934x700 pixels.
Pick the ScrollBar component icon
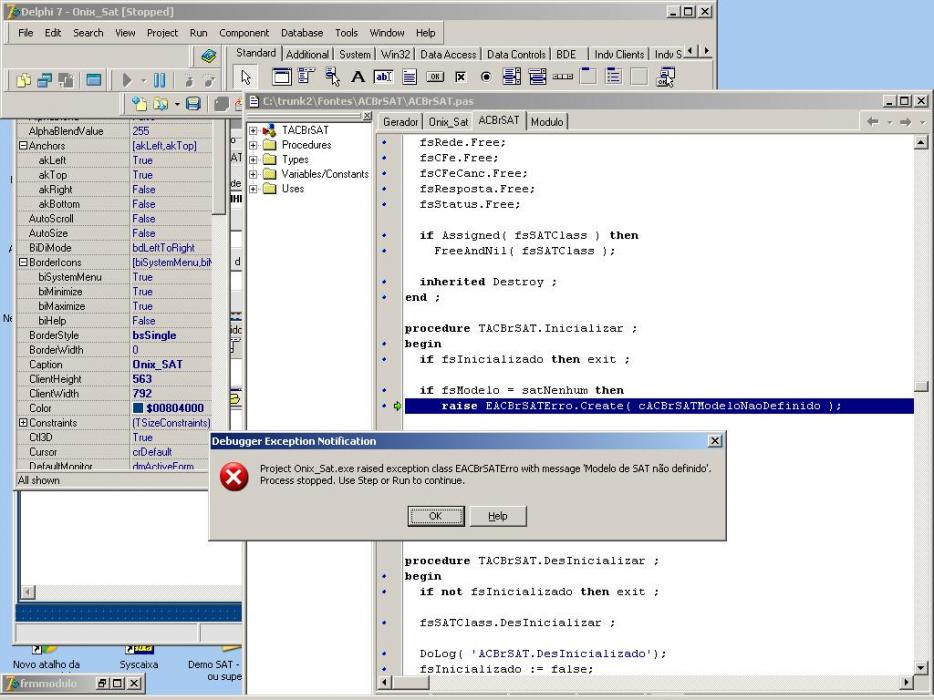(563, 77)
